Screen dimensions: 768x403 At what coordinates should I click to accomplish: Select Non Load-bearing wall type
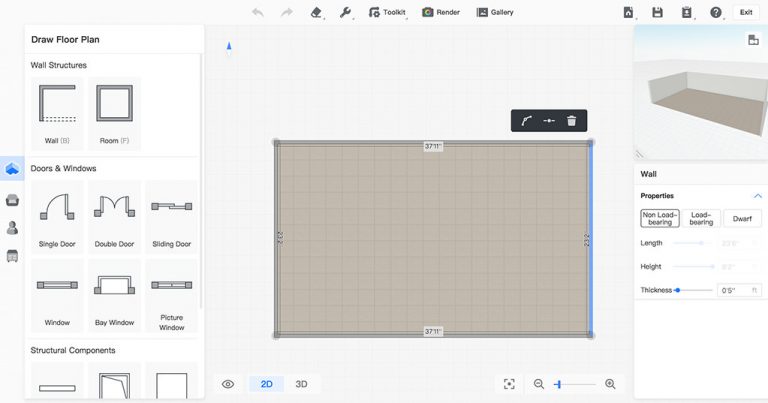[x=660, y=218]
